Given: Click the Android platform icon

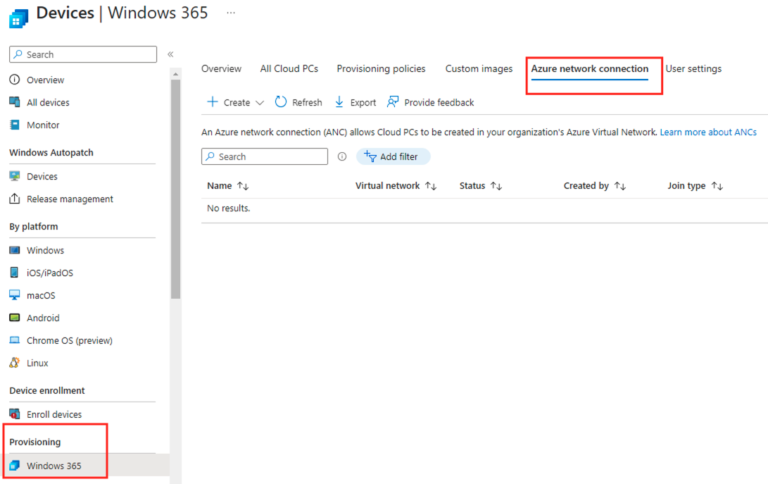Looking at the screenshot, I should click(15, 317).
